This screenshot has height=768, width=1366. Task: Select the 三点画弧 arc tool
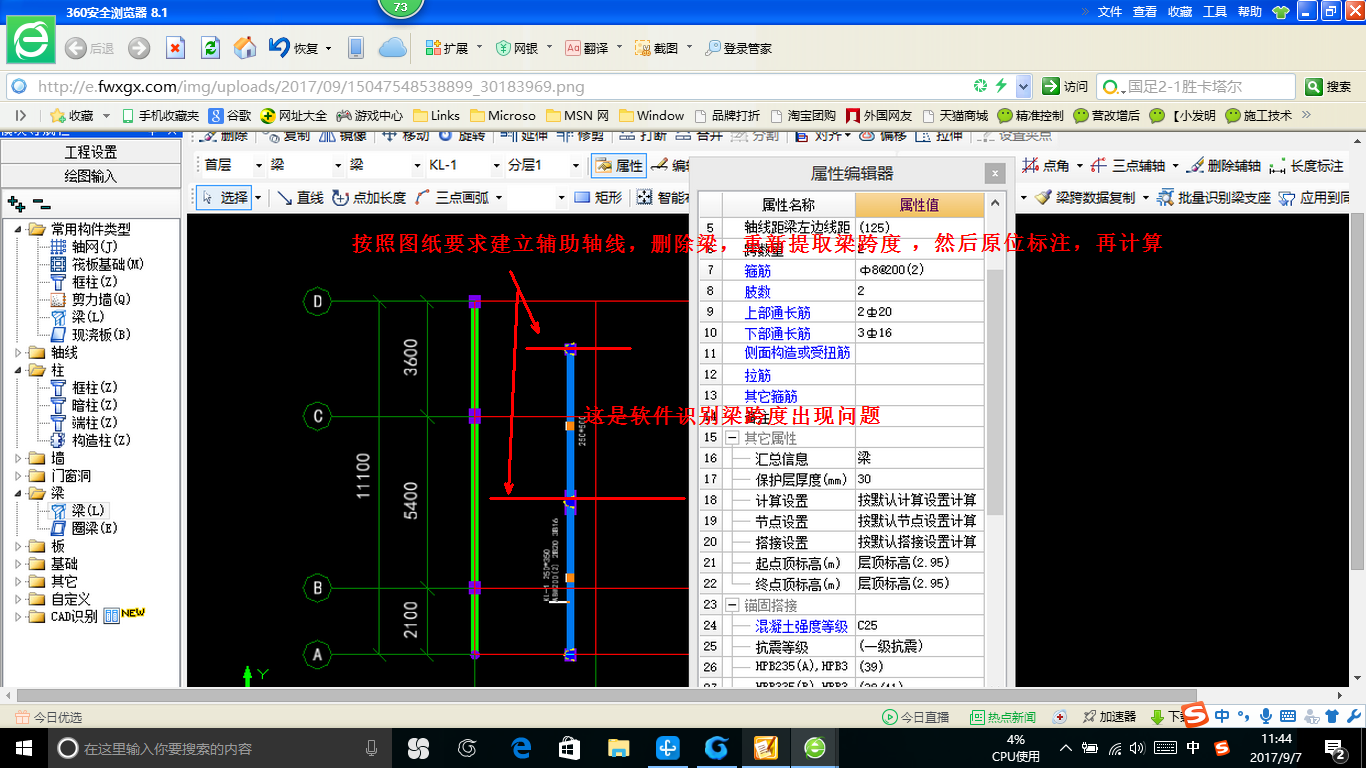(x=451, y=198)
